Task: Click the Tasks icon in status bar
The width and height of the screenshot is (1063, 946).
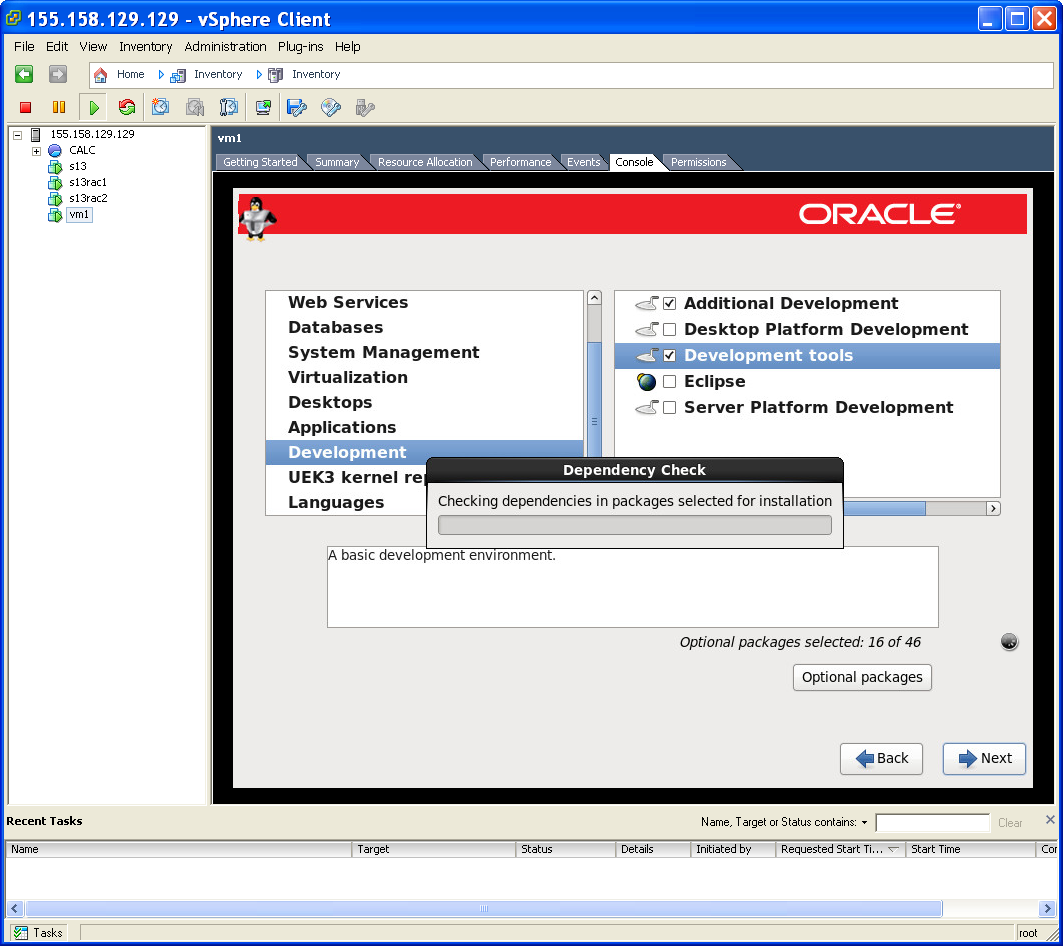Action: pyautogui.click(x=21, y=932)
